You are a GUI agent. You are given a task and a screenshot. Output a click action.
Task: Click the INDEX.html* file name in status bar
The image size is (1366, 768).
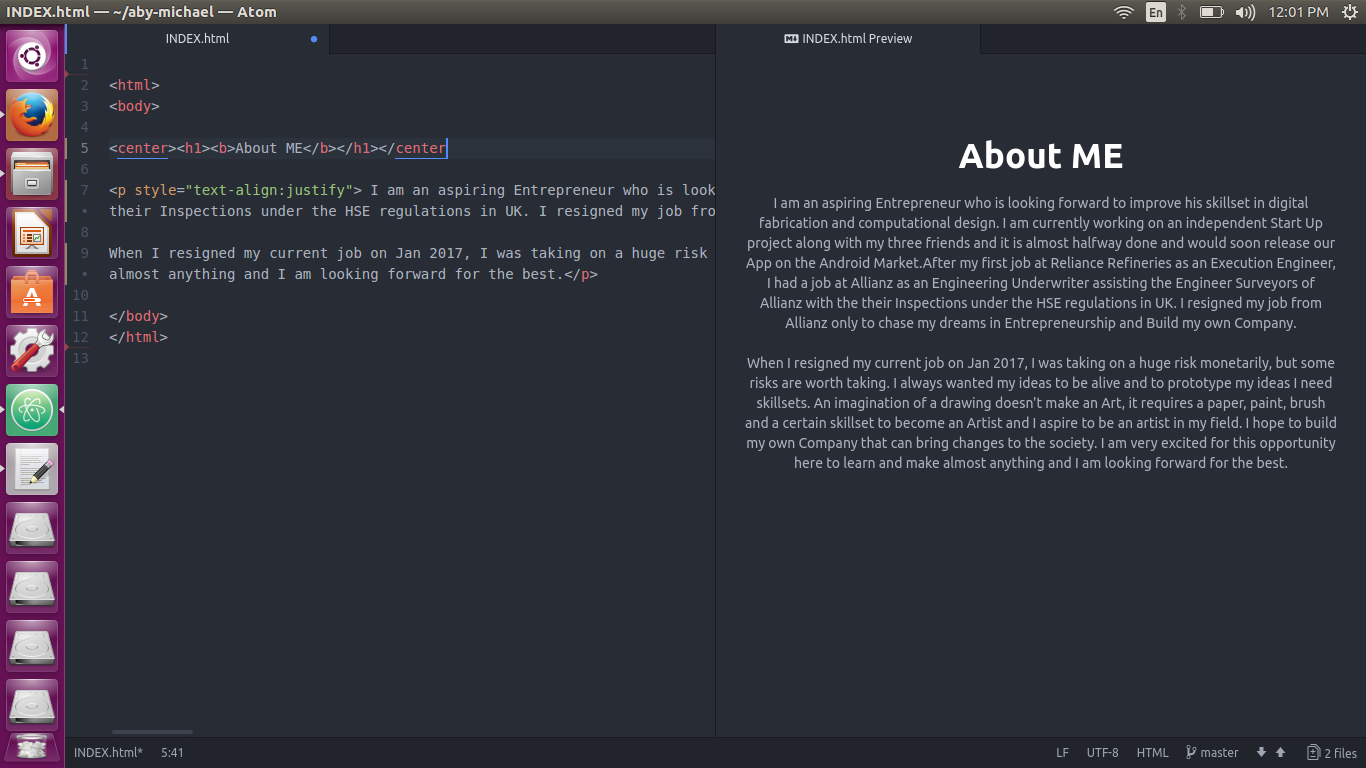coord(108,753)
